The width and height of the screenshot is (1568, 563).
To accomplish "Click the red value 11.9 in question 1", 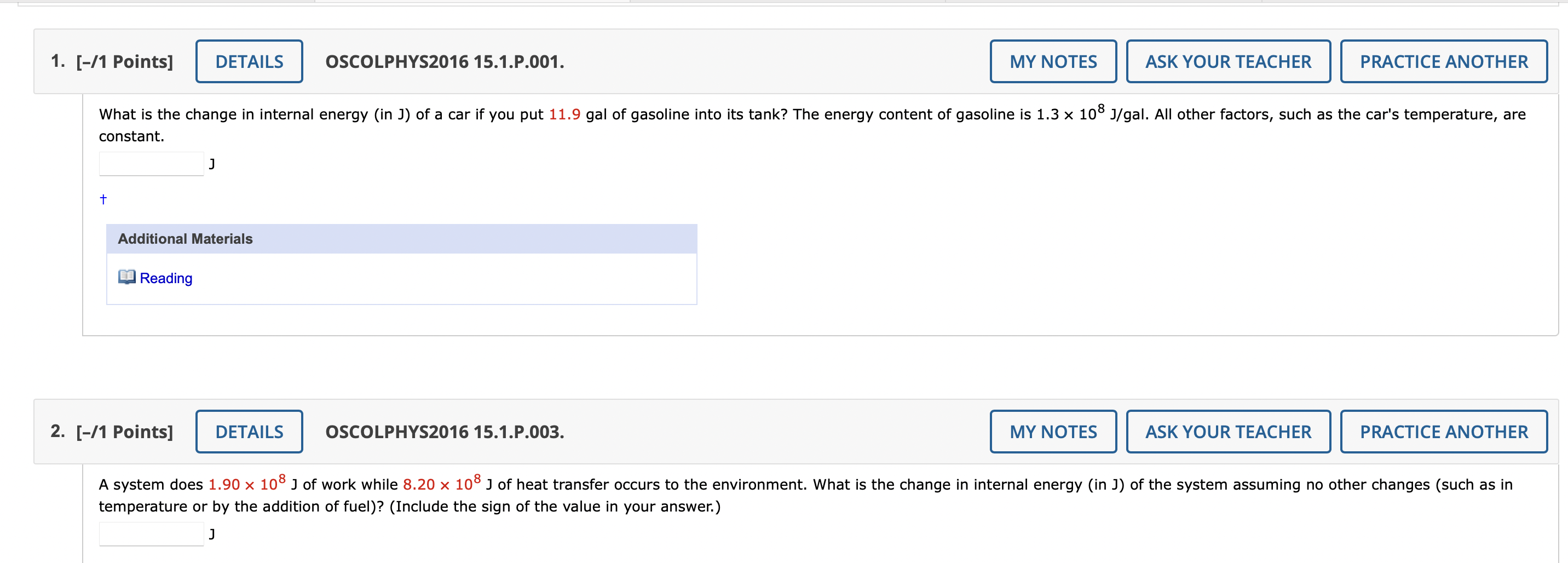I will coord(565,114).
